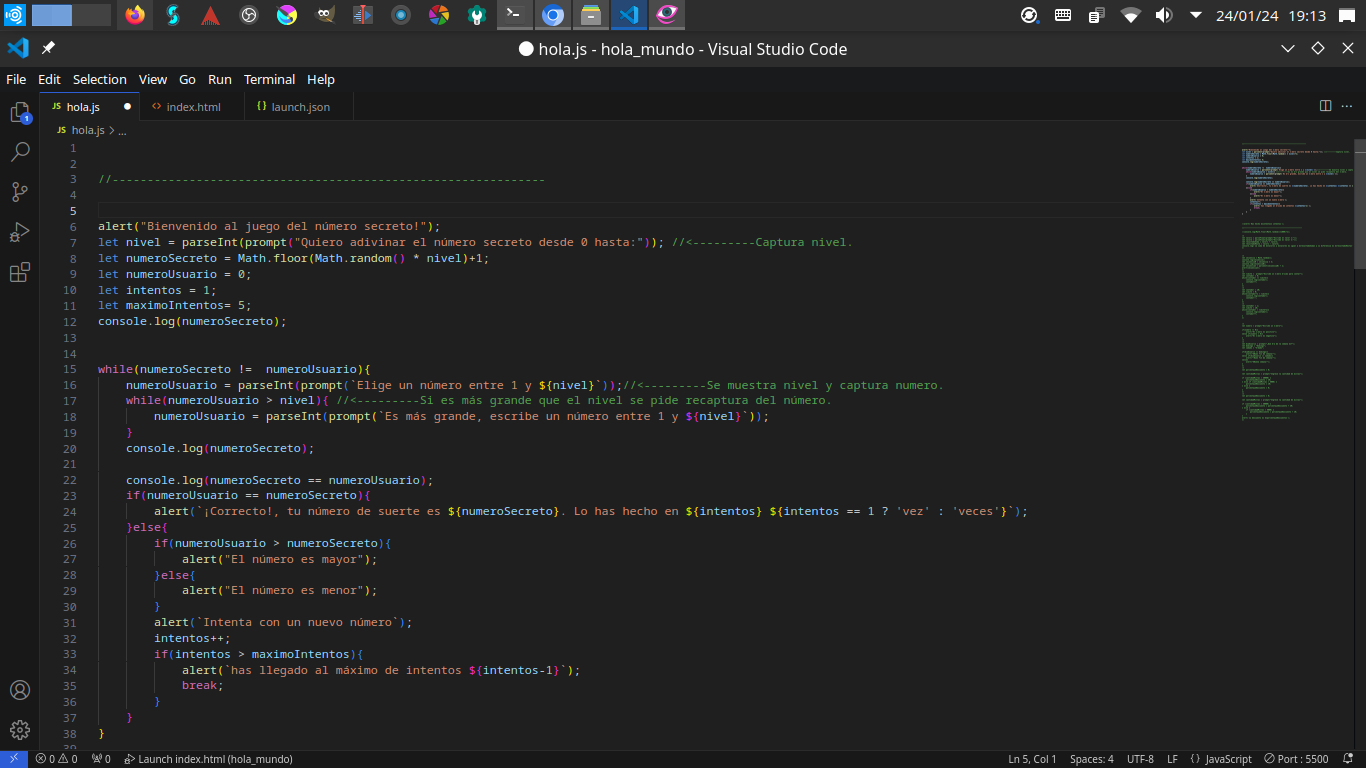
Task: Click the ports forwarded indicator showing 0
Action: pyautogui.click(x=101, y=759)
